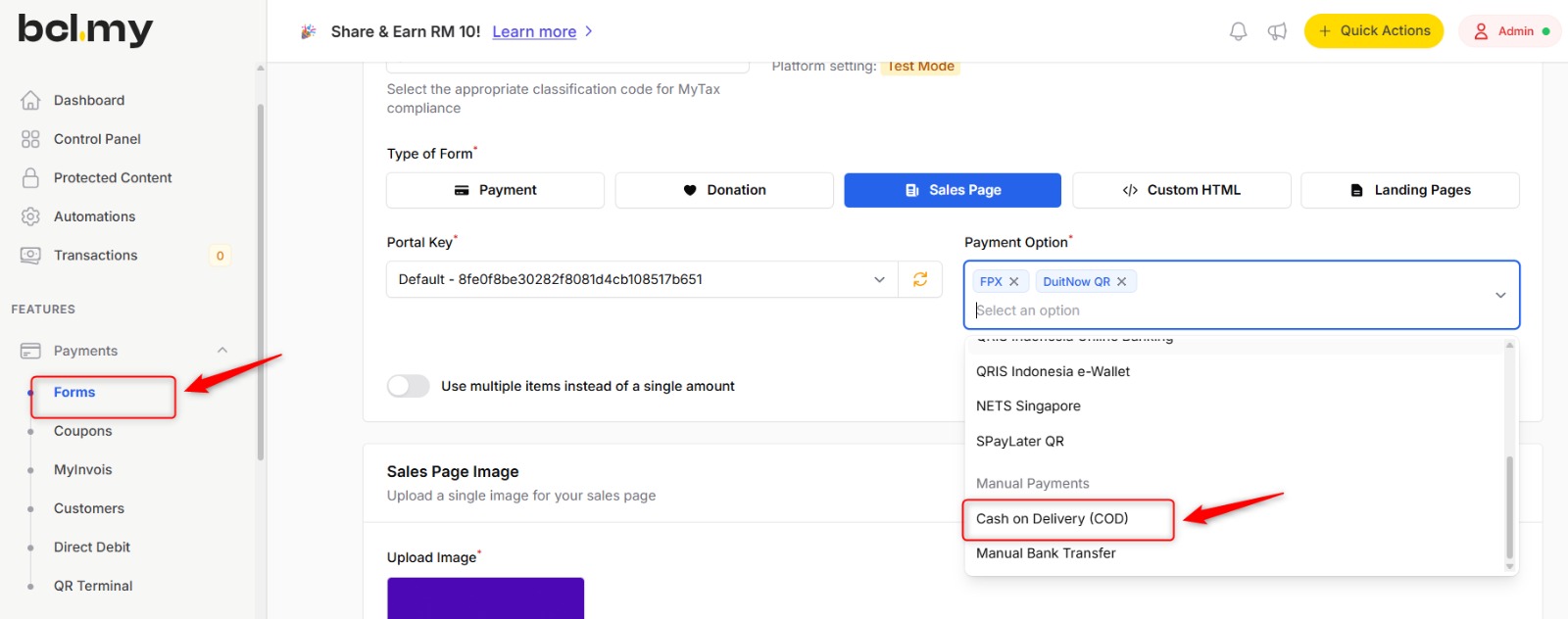
Task: Open Control Panel in the sidebar
Action: tap(97, 139)
